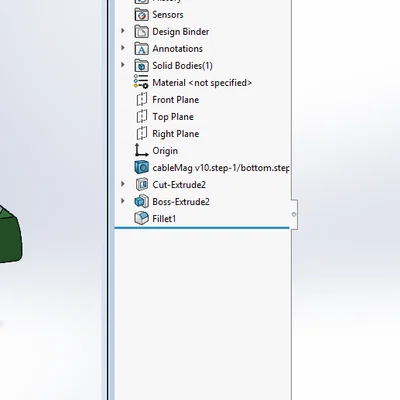Viewport: 400px width, 400px height.
Task: Click the Sensors folder icon
Action: [142, 15]
